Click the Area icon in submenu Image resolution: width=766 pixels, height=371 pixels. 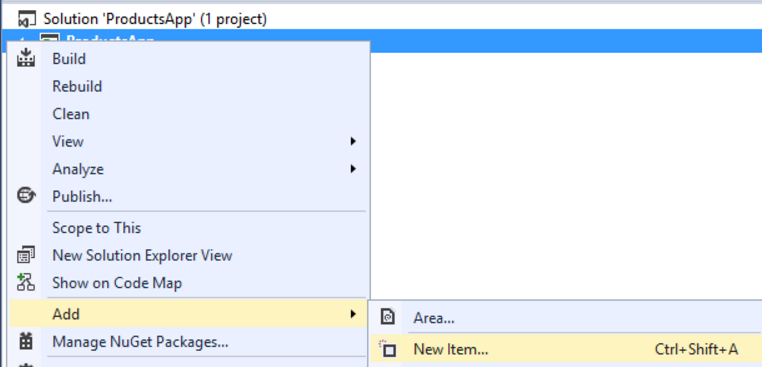[x=387, y=318]
